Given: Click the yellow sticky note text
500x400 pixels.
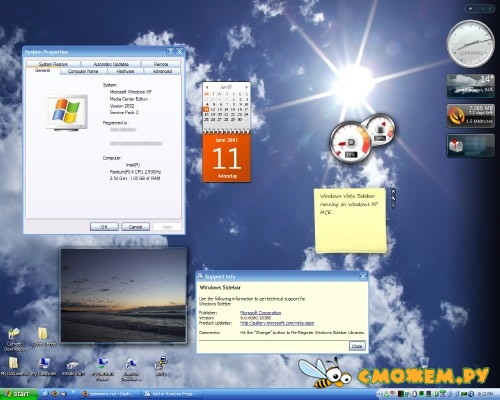Looking at the screenshot, I should 349,204.
